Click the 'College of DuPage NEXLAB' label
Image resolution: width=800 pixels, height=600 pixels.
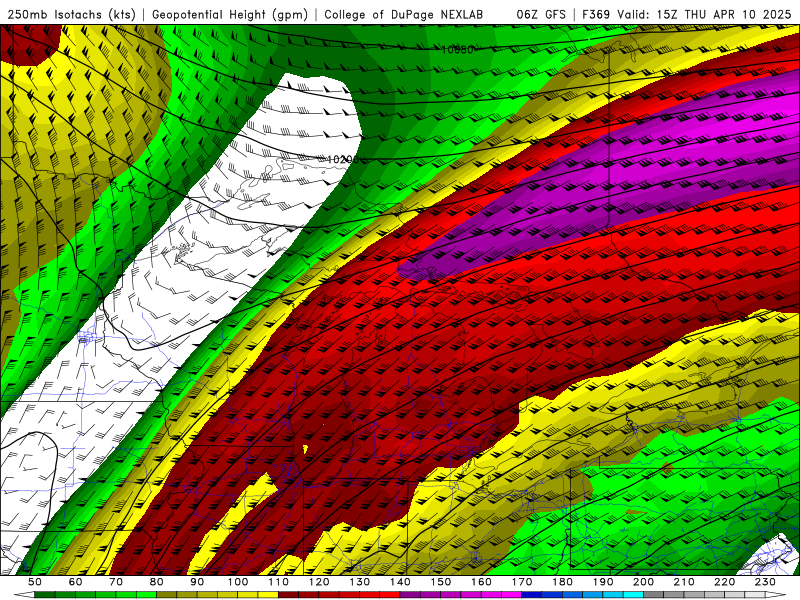404,15
